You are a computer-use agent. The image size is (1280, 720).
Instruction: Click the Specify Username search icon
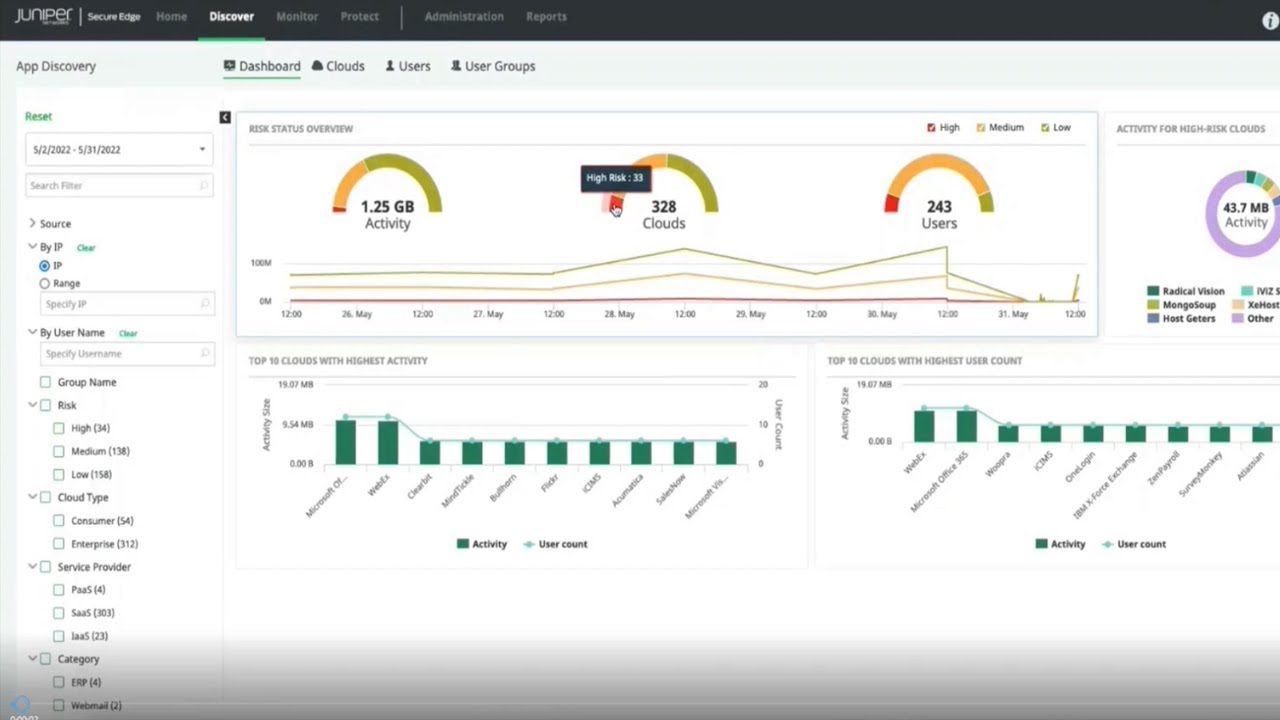(203, 353)
